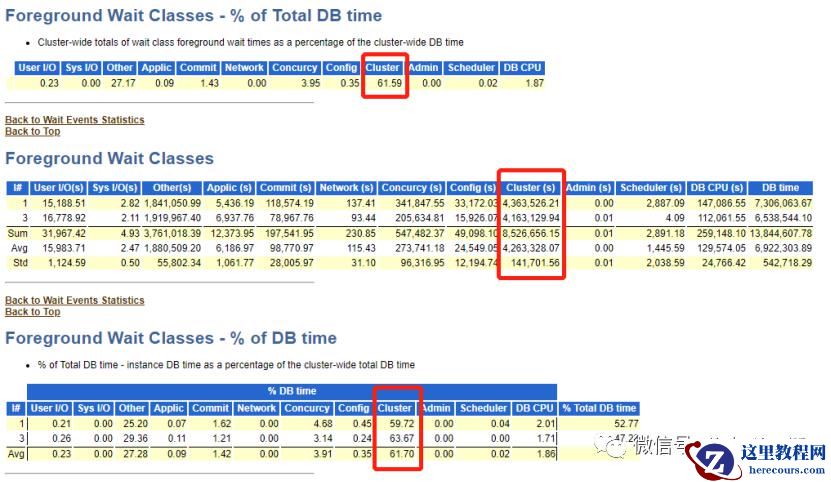The height and width of the screenshot is (482, 831).
Task: Select the Foreground Wait Classes heading
Action: click(109, 158)
